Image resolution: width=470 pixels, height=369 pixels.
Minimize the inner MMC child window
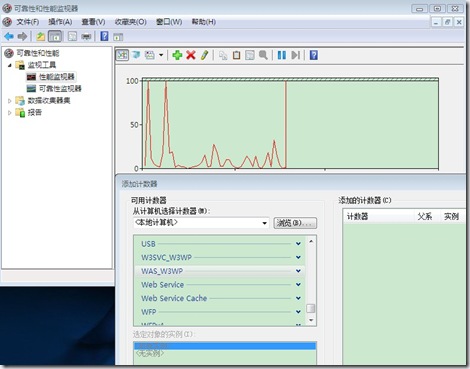click(x=436, y=22)
